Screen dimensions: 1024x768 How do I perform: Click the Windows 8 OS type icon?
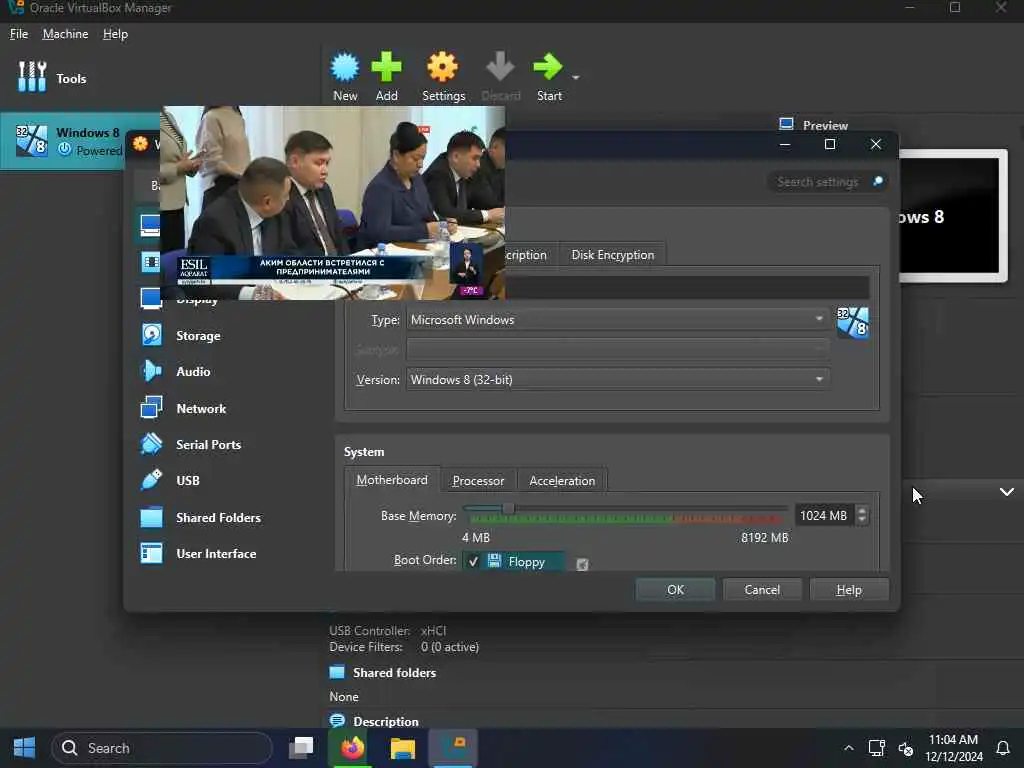[852, 323]
